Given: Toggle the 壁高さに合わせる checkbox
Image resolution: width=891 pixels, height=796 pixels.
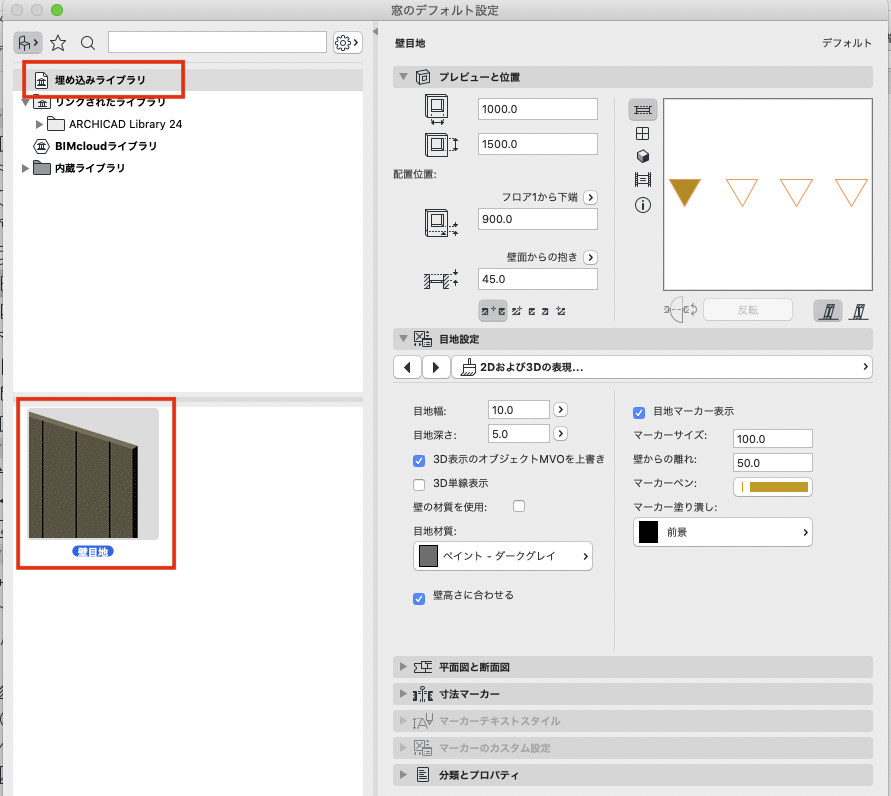Looking at the screenshot, I should pos(419,598).
